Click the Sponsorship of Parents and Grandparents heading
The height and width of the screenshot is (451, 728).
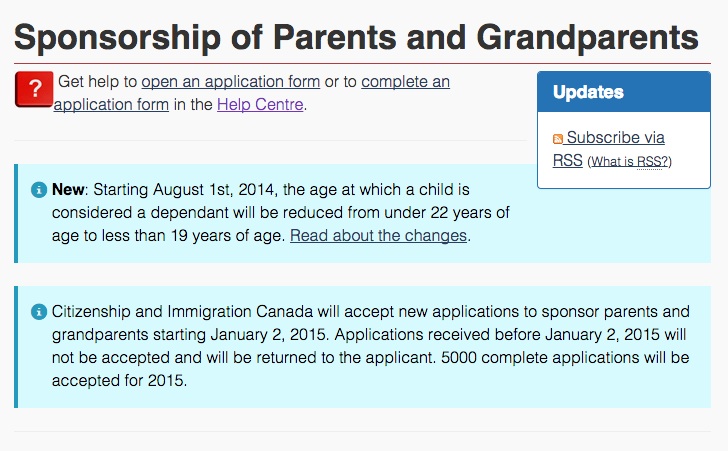356,37
